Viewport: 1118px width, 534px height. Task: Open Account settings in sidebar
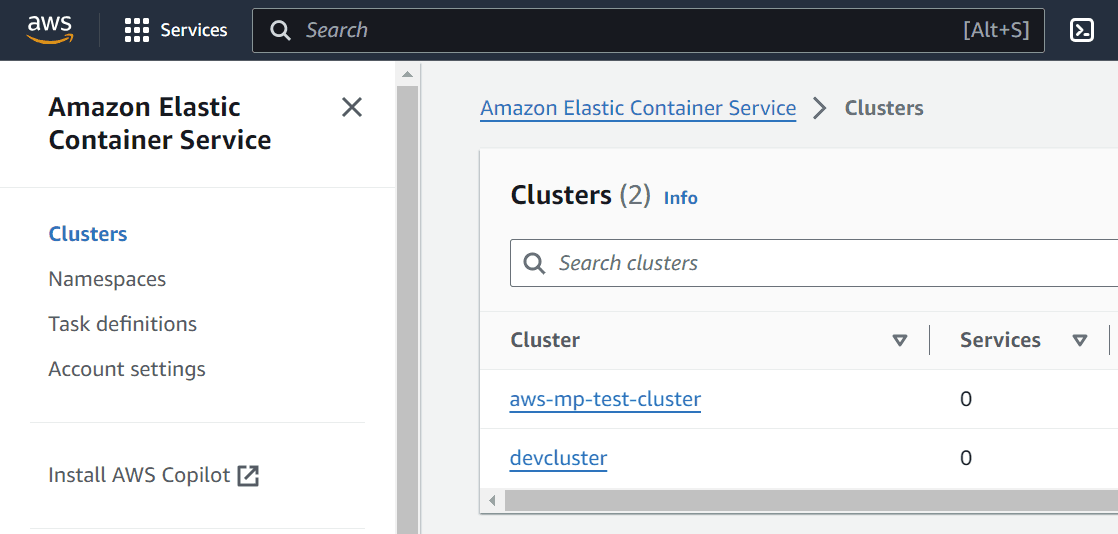click(x=127, y=369)
